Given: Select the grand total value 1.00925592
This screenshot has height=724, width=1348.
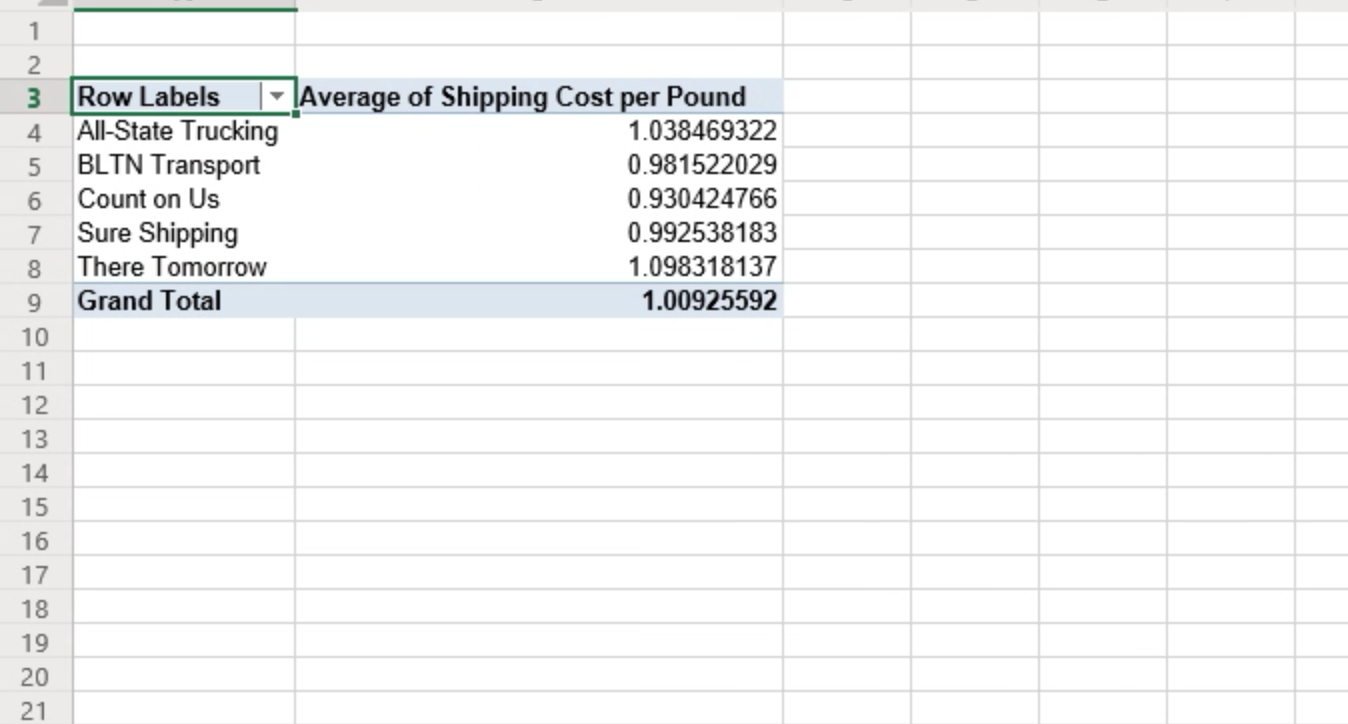Looking at the screenshot, I should point(539,301).
